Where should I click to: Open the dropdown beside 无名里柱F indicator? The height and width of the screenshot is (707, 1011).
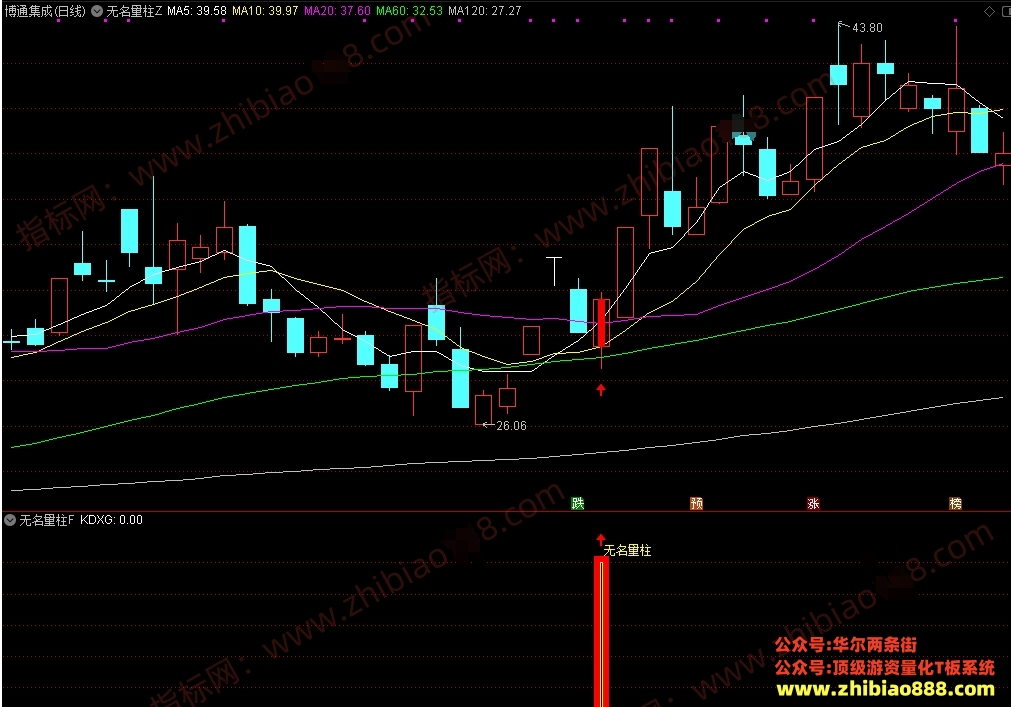[x=10, y=520]
